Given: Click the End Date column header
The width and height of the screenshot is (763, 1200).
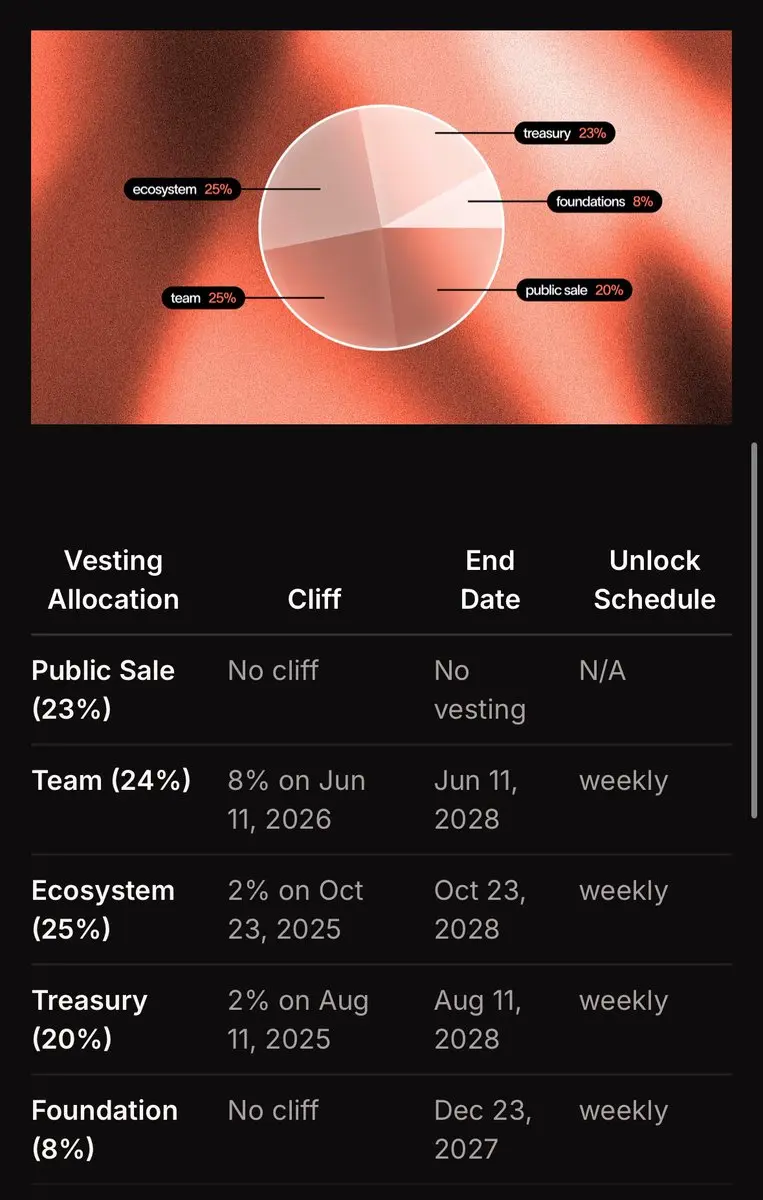Looking at the screenshot, I should tap(490, 580).
